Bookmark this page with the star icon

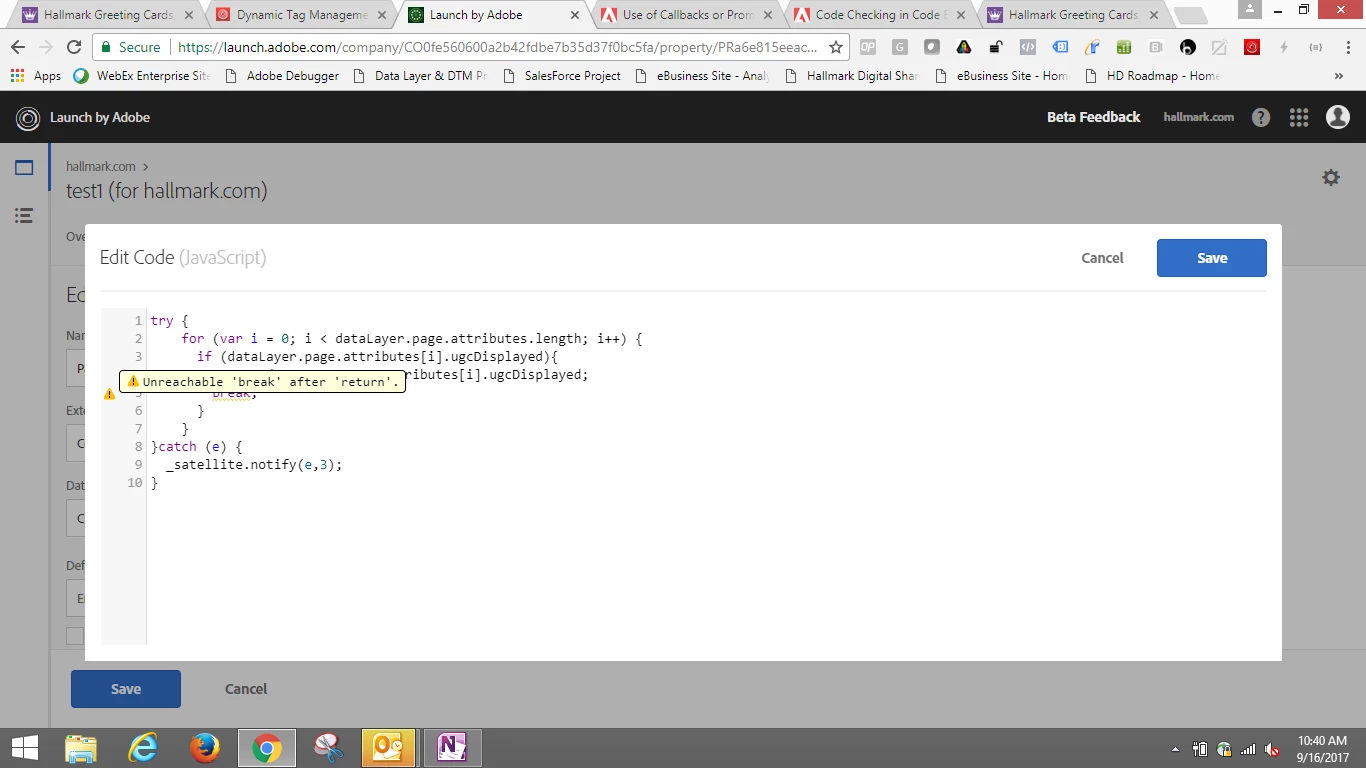coord(836,47)
